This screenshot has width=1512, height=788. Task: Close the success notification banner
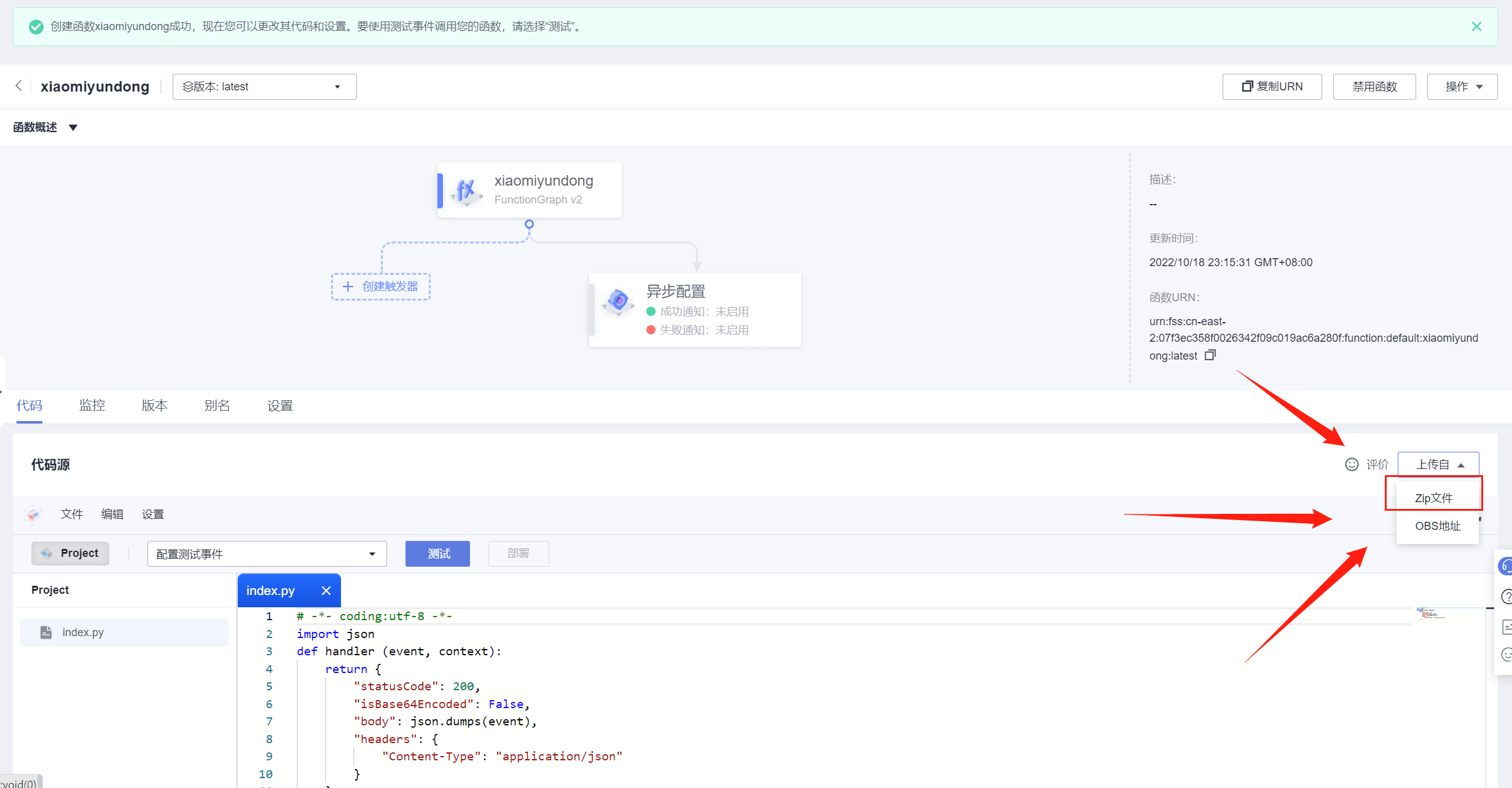pos(1476,26)
